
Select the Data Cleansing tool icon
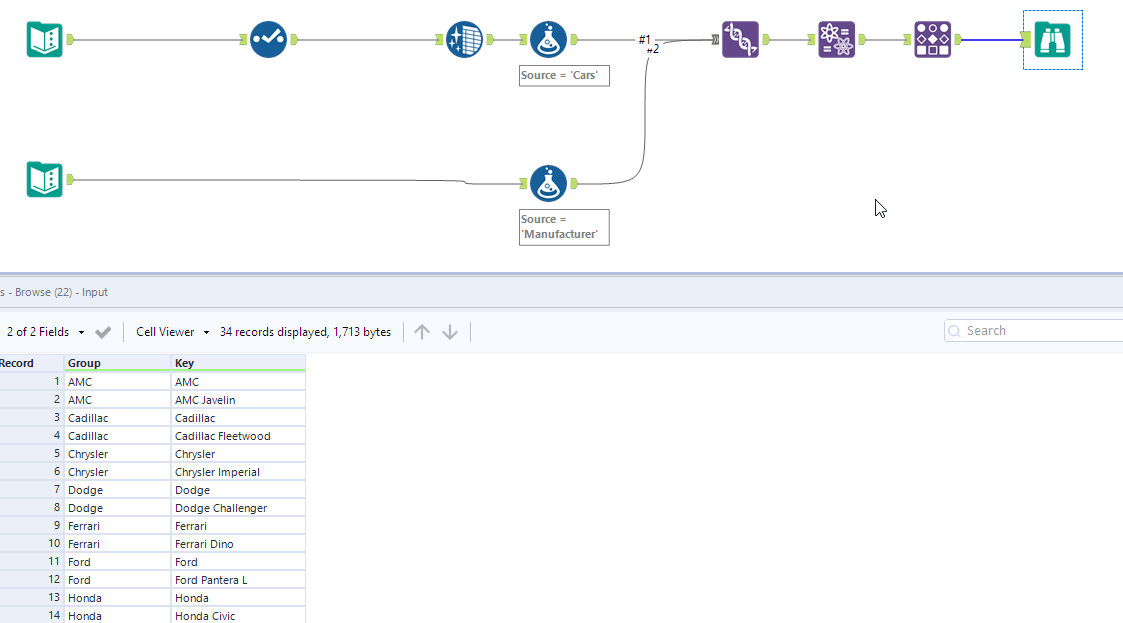(x=464, y=39)
